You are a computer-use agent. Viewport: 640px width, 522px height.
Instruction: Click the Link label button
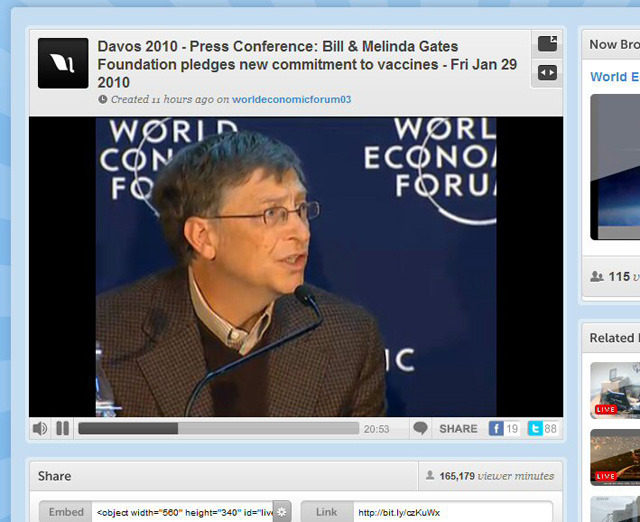(327, 512)
